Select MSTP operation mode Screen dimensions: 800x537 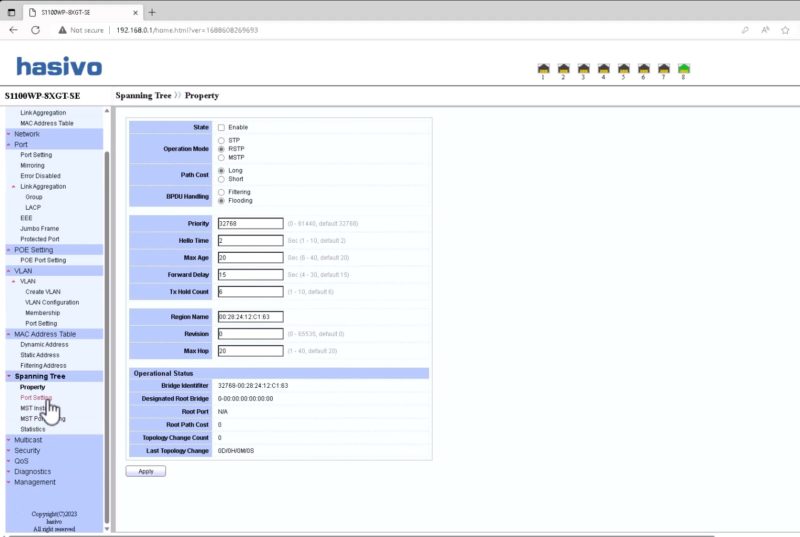tap(221, 158)
